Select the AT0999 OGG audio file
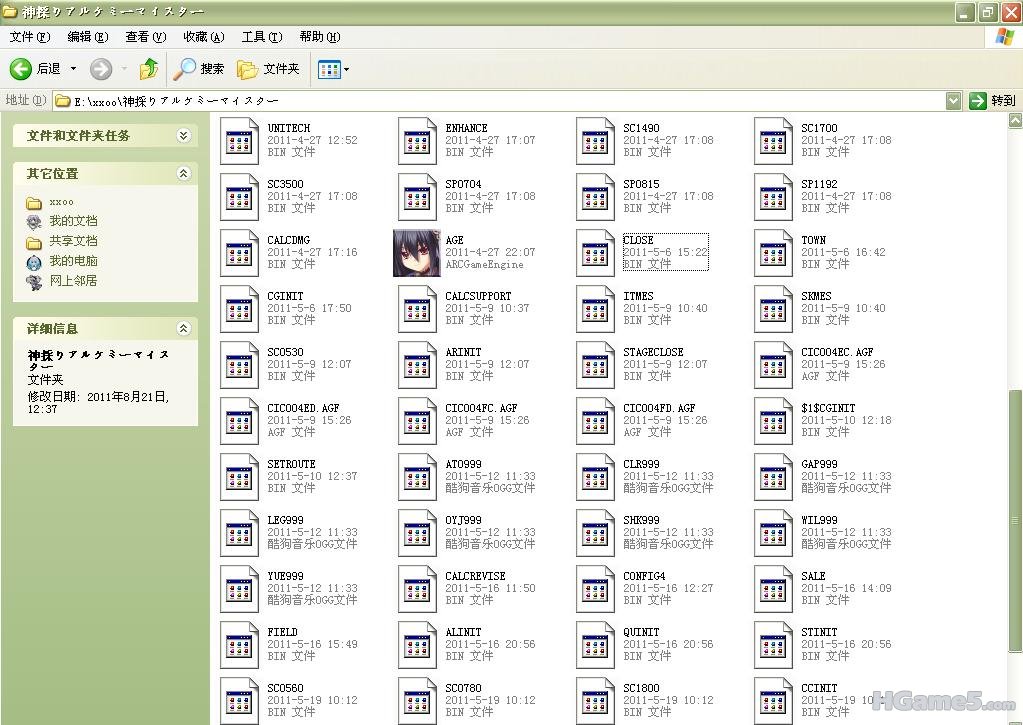The image size is (1023, 725). pos(417,477)
